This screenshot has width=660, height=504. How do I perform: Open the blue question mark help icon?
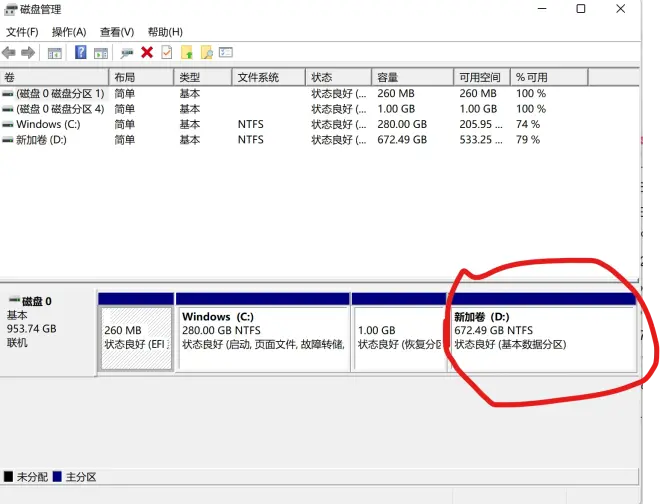click(x=81, y=52)
